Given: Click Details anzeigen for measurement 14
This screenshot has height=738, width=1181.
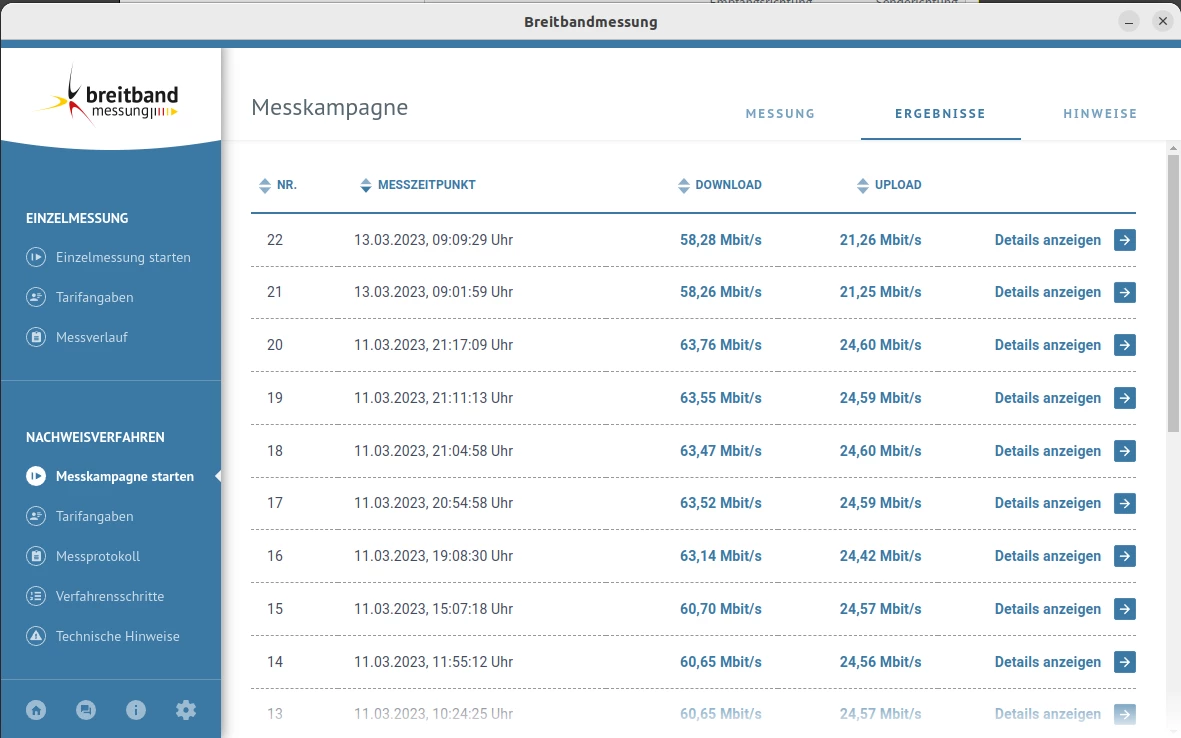Looking at the screenshot, I should tap(1048, 662).
